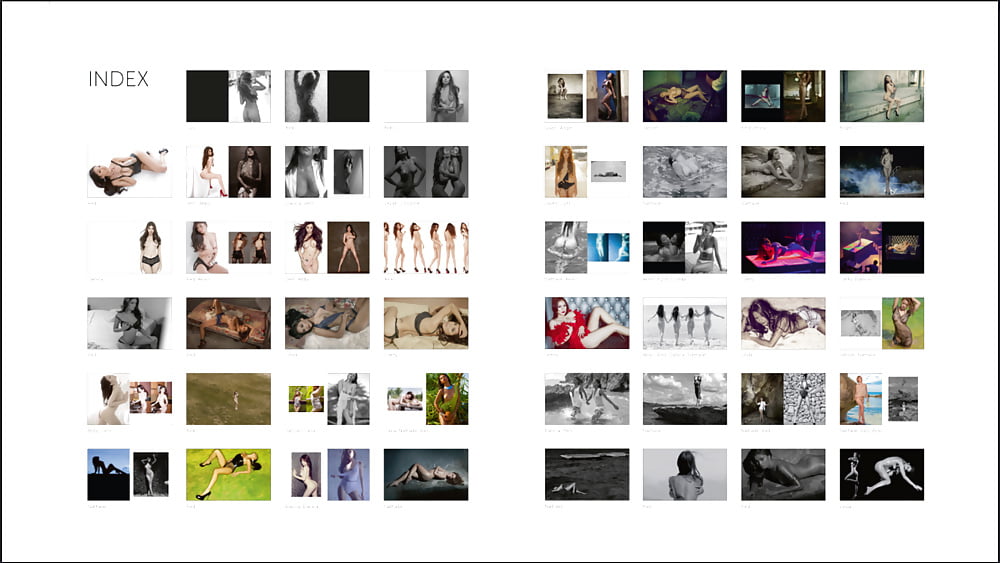Select the neon pink and blue lit thumbnail
The height and width of the screenshot is (563, 1000).
782,247
